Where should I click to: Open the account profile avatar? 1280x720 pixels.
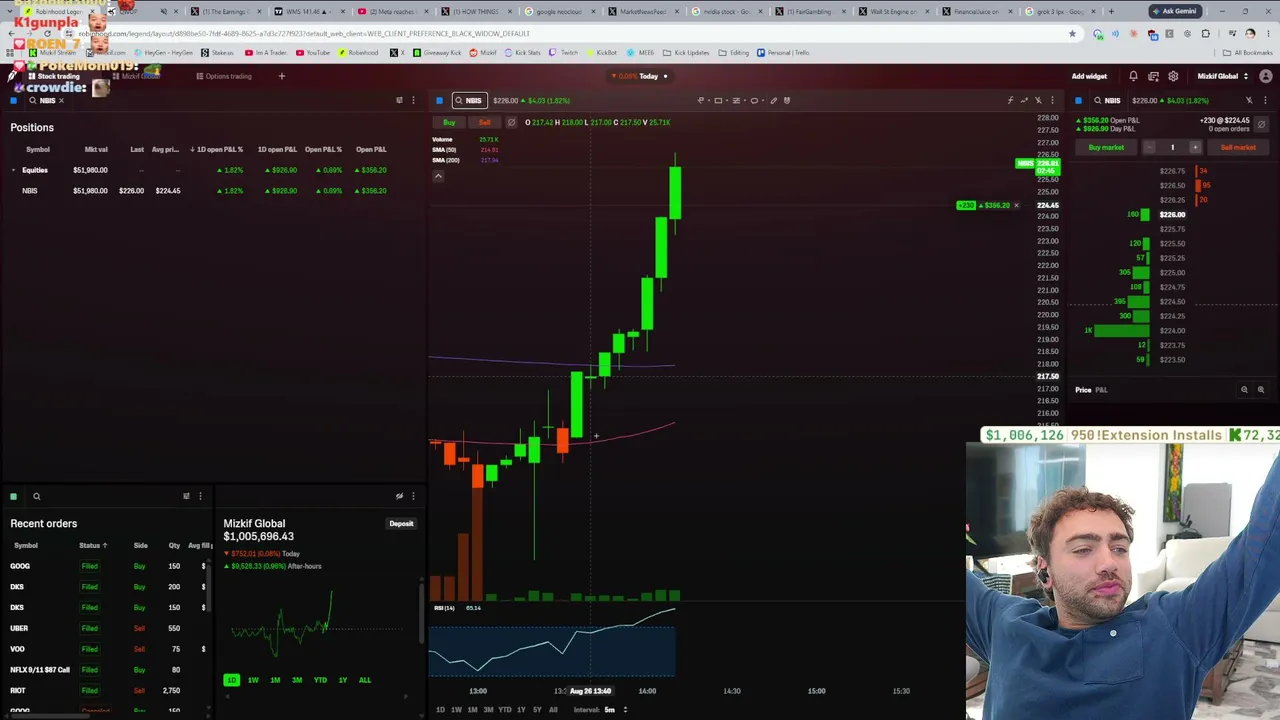point(1266,76)
